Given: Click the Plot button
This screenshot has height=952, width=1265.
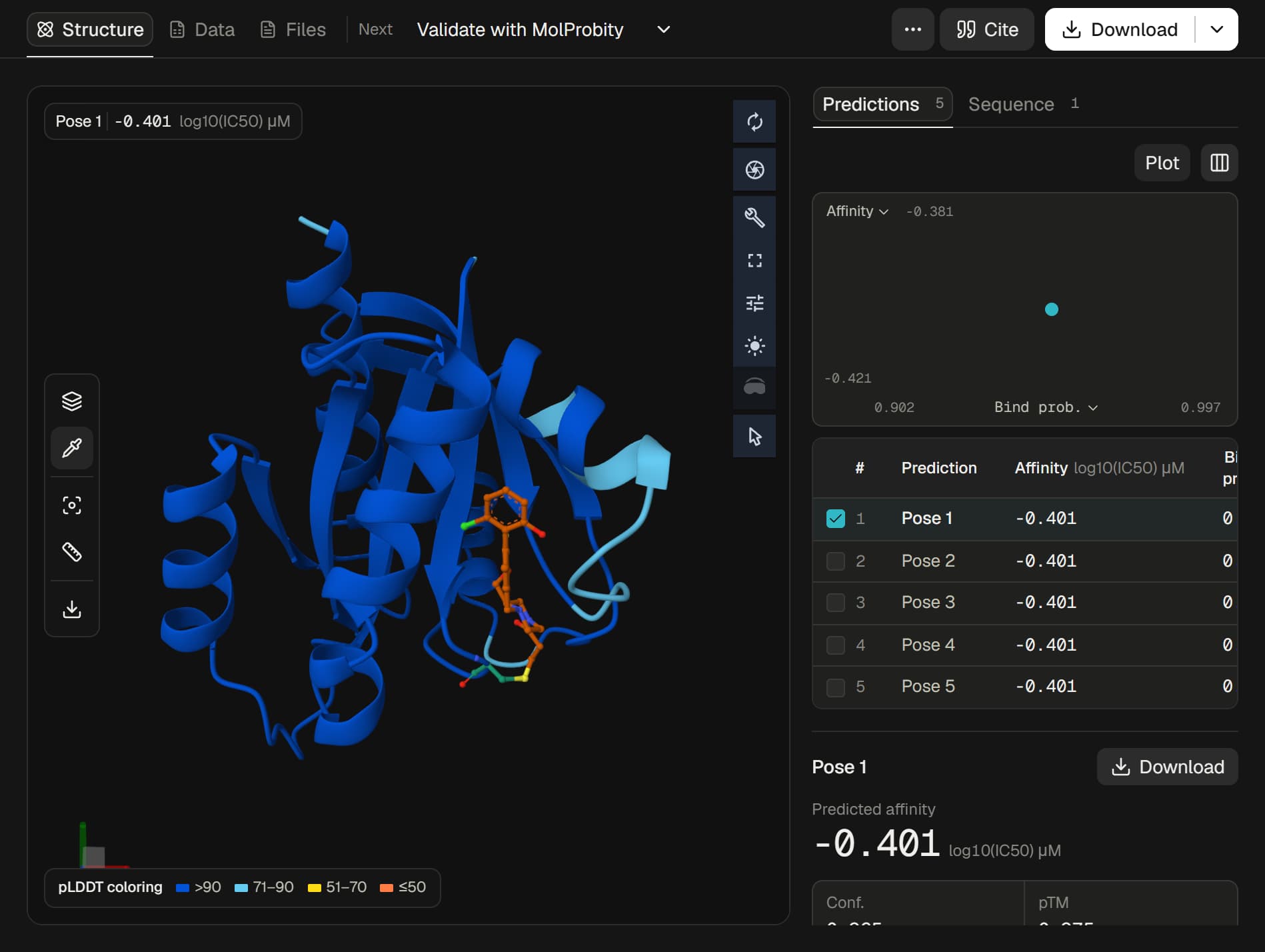Looking at the screenshot, I should [x=1162, y=163].
